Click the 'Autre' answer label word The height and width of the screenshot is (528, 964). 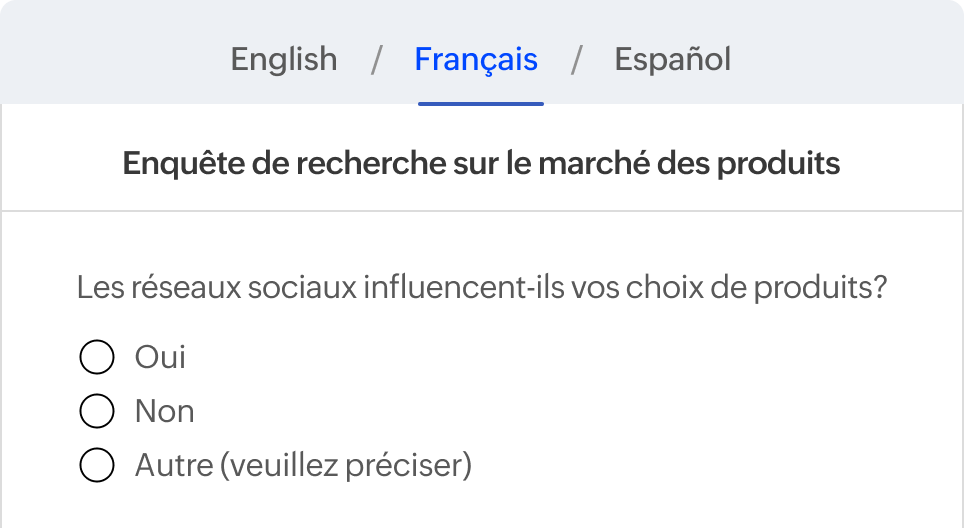click(x=168, y=465)
